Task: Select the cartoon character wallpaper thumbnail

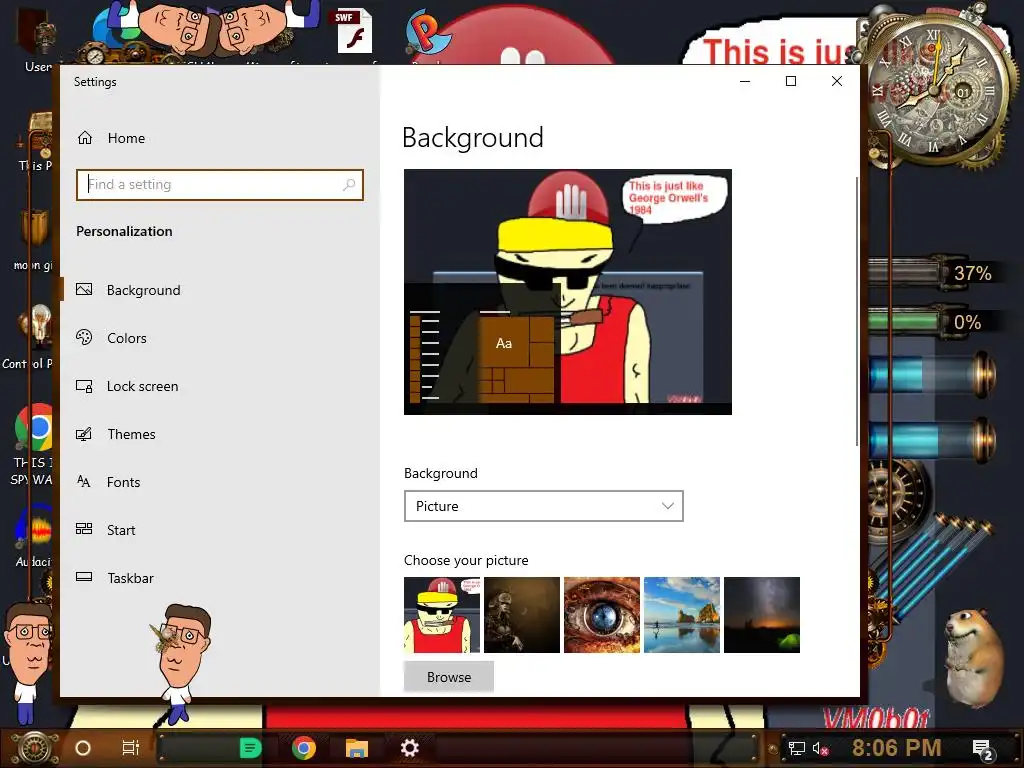Action: click(x=442, y=615)
